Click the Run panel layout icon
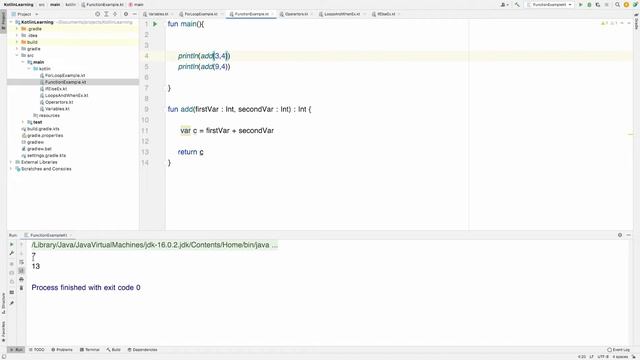The width and height of the screenshot is (640, 360). pyautogui.click(x=11, y=292)
